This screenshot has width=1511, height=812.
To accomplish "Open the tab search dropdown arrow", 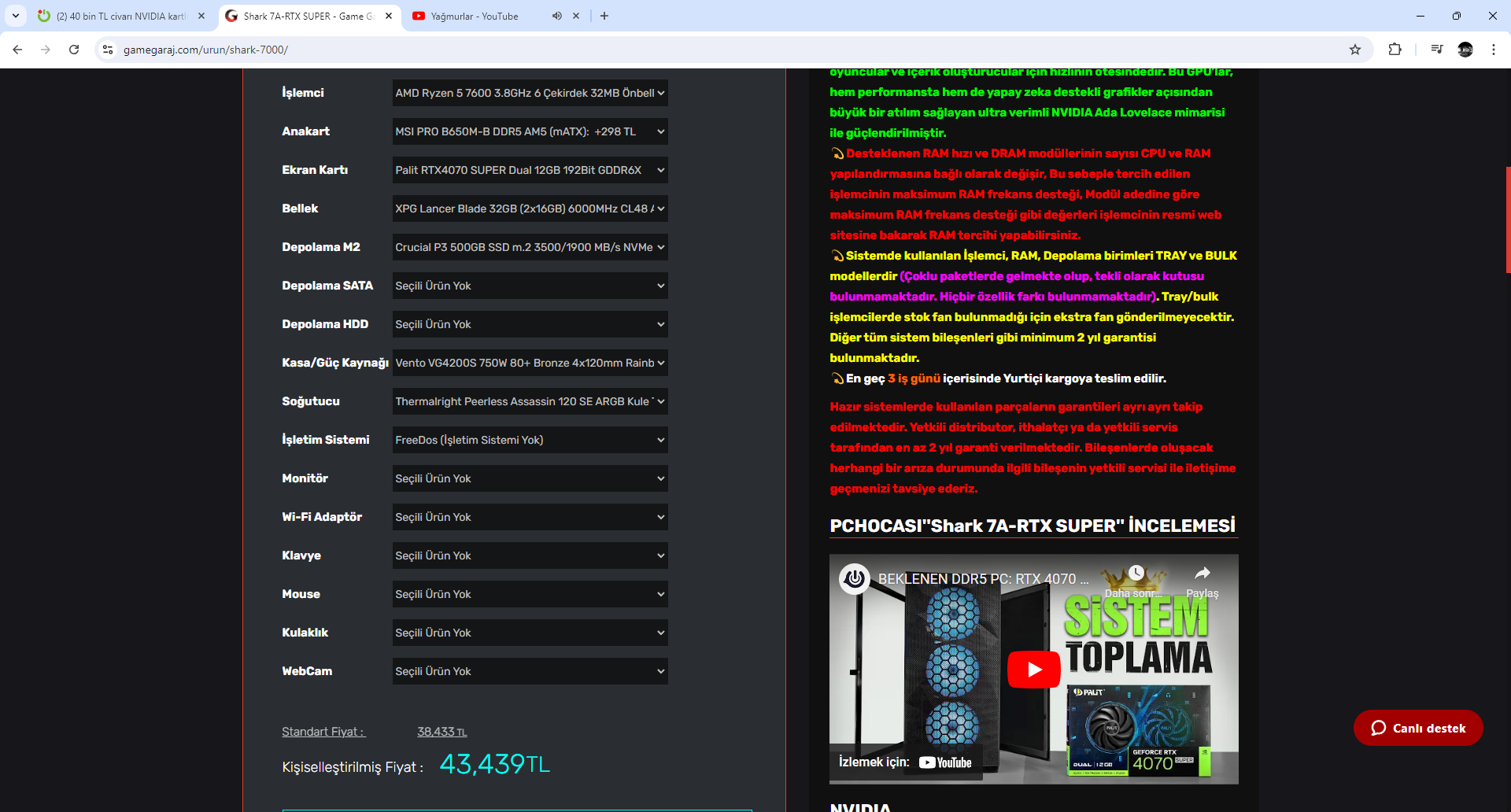I will [16, 16].
